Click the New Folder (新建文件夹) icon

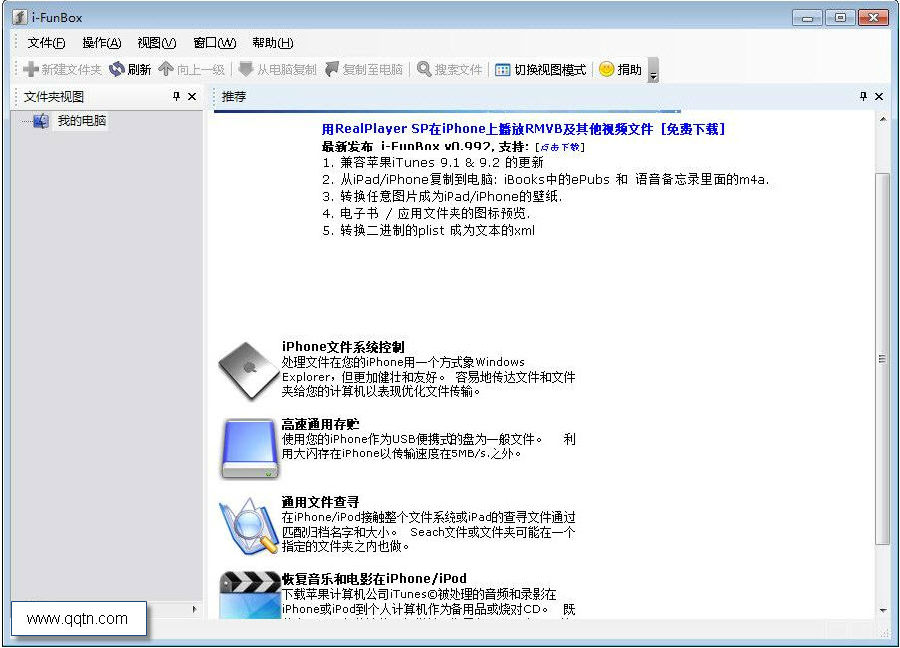click(31, 70)
